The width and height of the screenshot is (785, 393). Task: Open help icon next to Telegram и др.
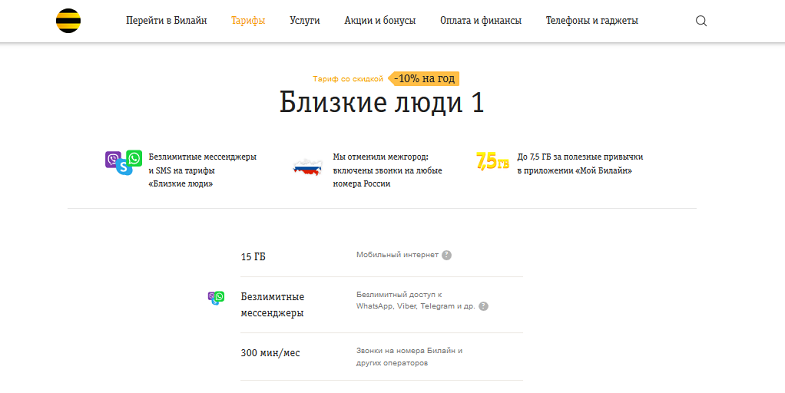tap(483, 306)
